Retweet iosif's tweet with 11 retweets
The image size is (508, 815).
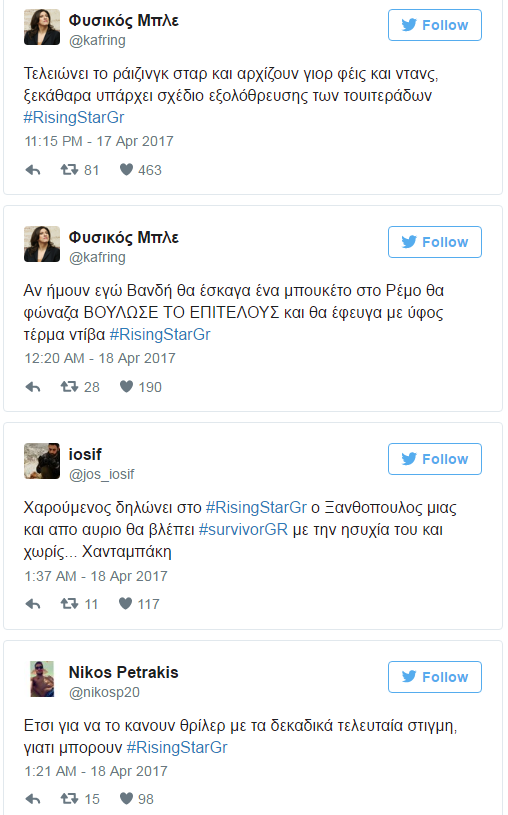(x=69, y=603)
